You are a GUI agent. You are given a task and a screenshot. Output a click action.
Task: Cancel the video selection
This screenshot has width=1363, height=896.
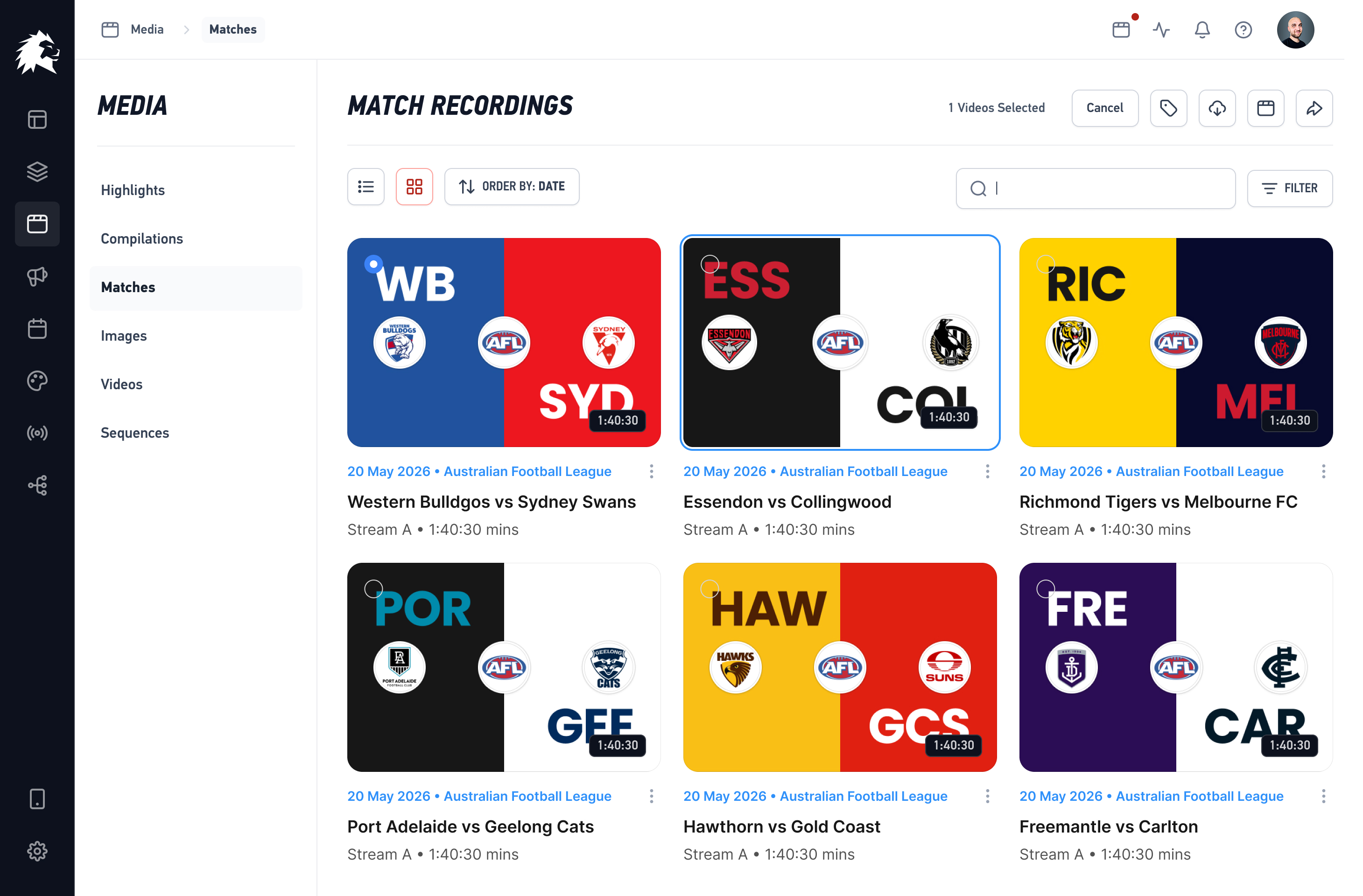1104,108
